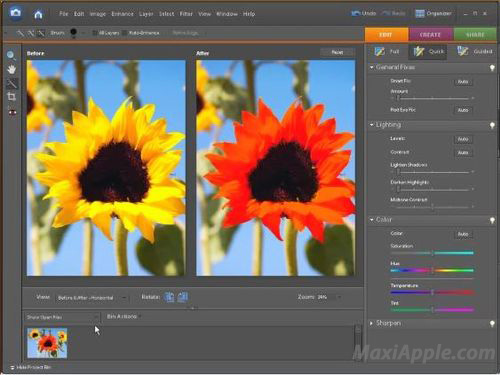The height and width of the screenshot is (375, 500).
Task: Adjust the Temperature slider
Action: point(432,292)
